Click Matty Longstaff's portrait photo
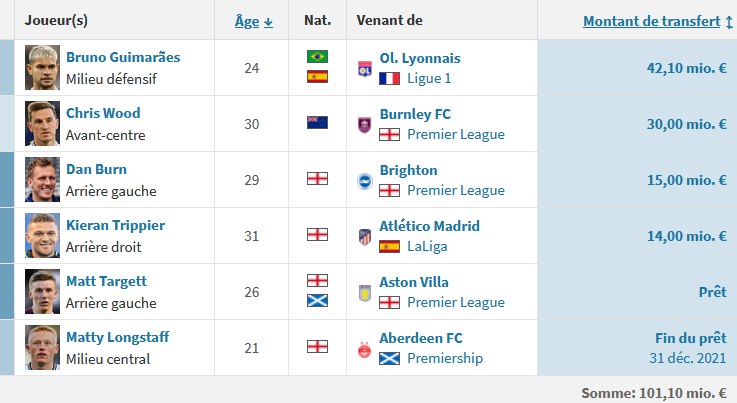 (42, 347)
